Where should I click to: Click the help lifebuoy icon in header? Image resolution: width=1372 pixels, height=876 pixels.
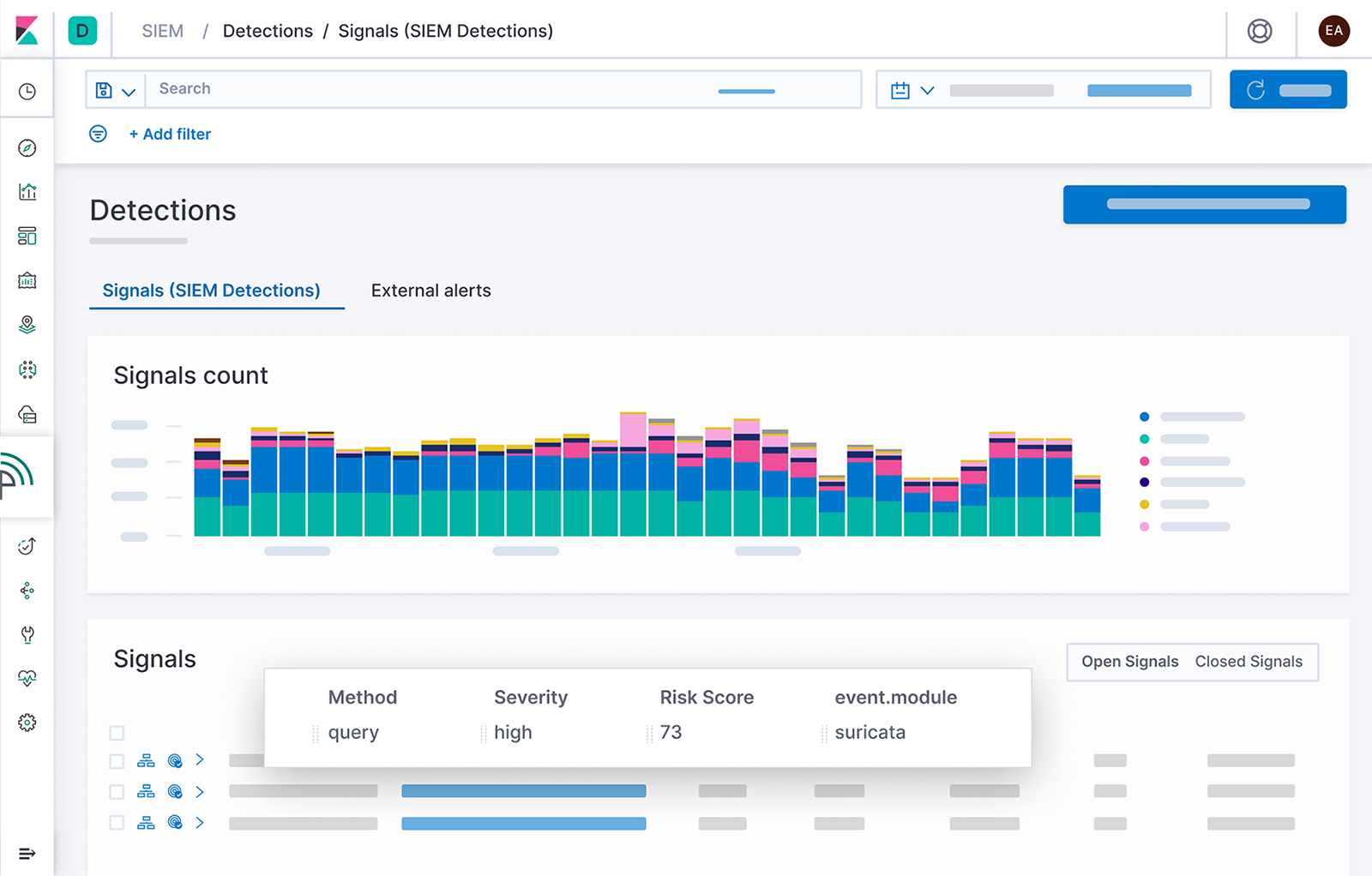click(1259, 32)
